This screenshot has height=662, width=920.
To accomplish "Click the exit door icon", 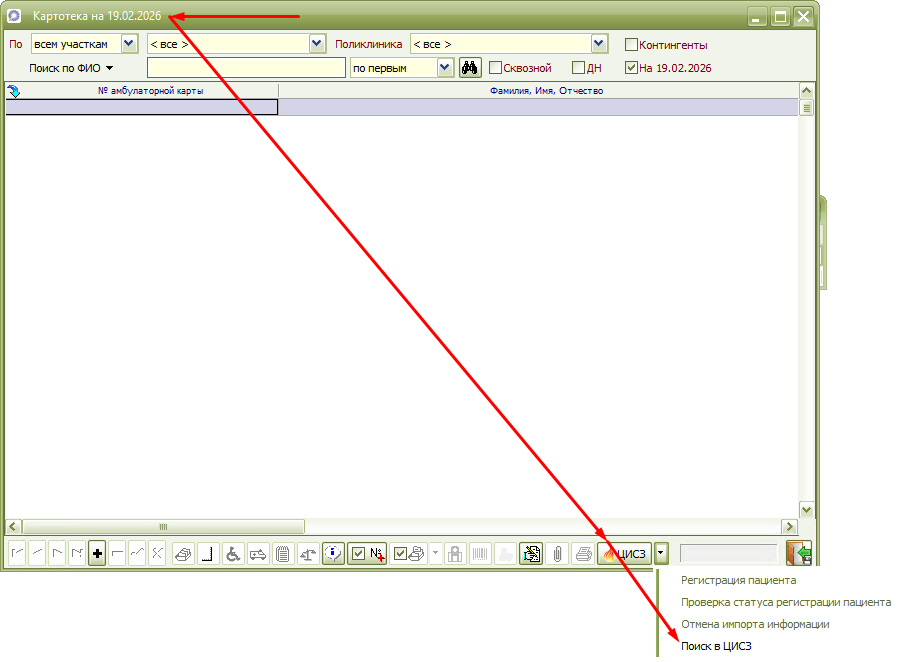I will (x=799, y=553).
